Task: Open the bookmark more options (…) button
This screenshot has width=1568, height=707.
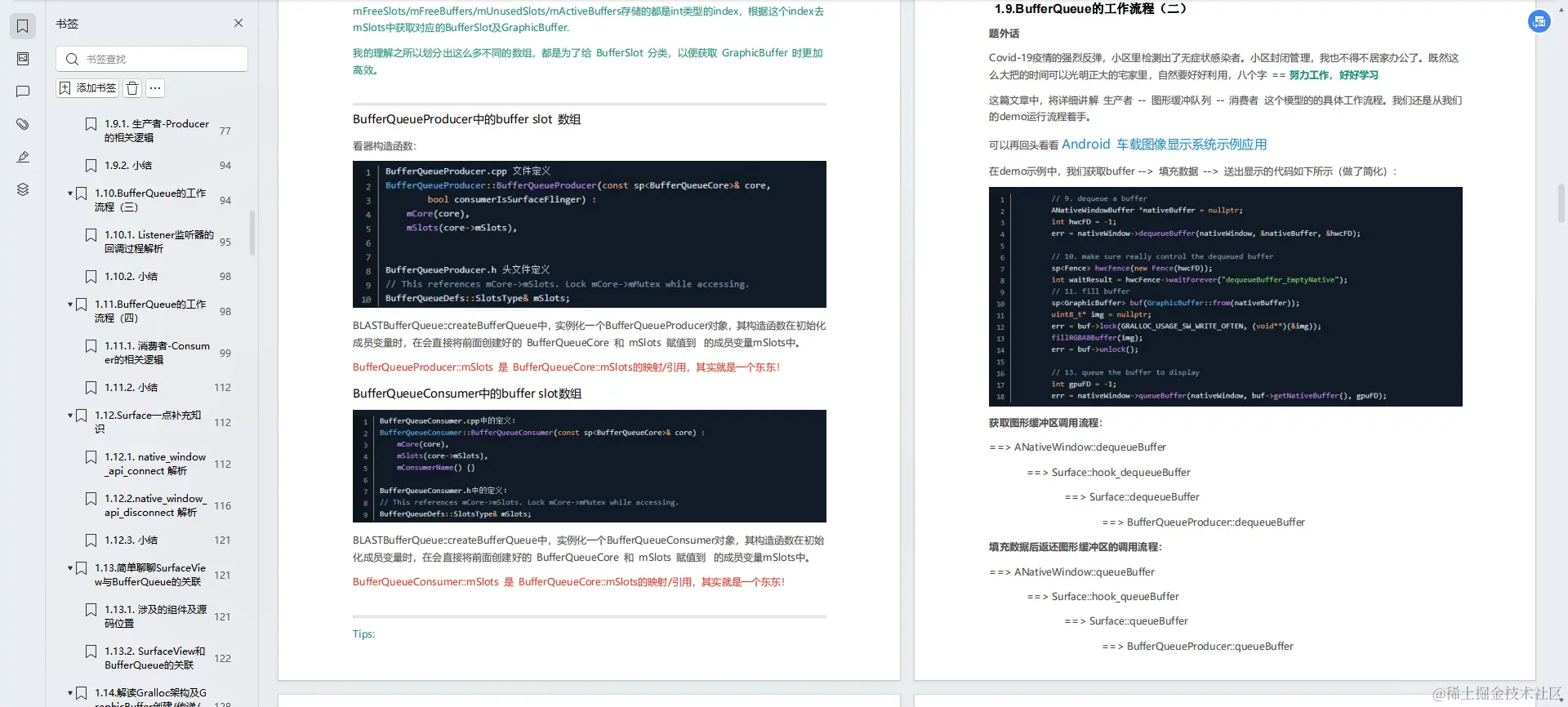Action: pos(155,87)
